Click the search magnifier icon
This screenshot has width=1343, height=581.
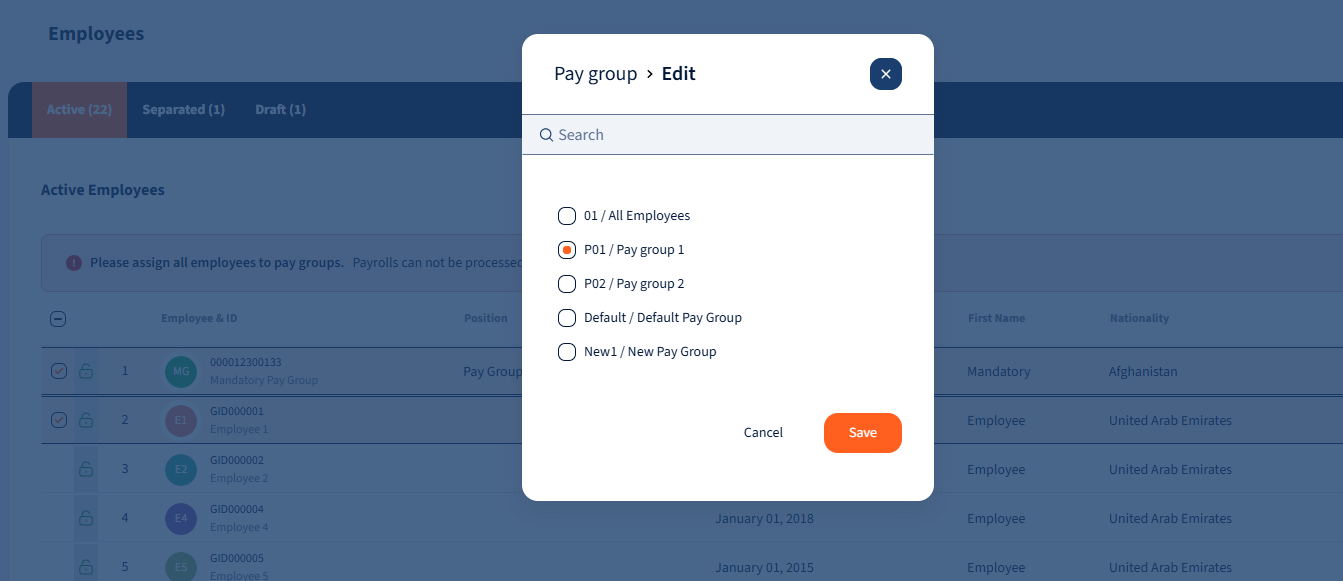[546, 135]
